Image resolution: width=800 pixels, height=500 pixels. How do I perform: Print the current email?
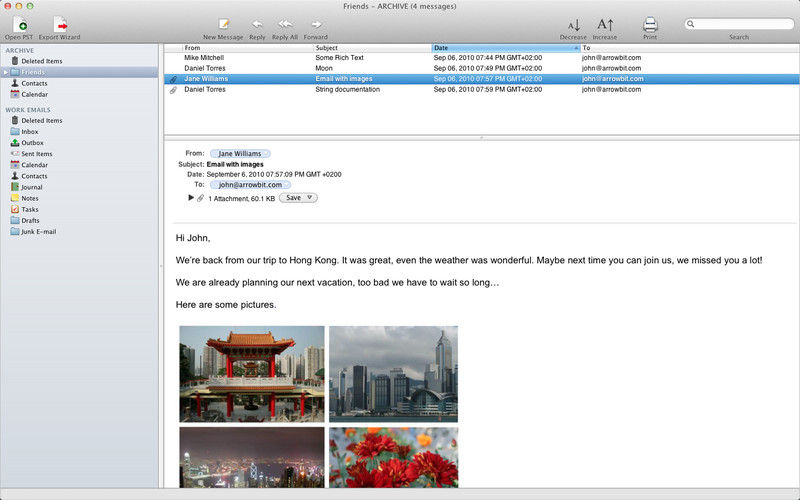tap(650, 24)
